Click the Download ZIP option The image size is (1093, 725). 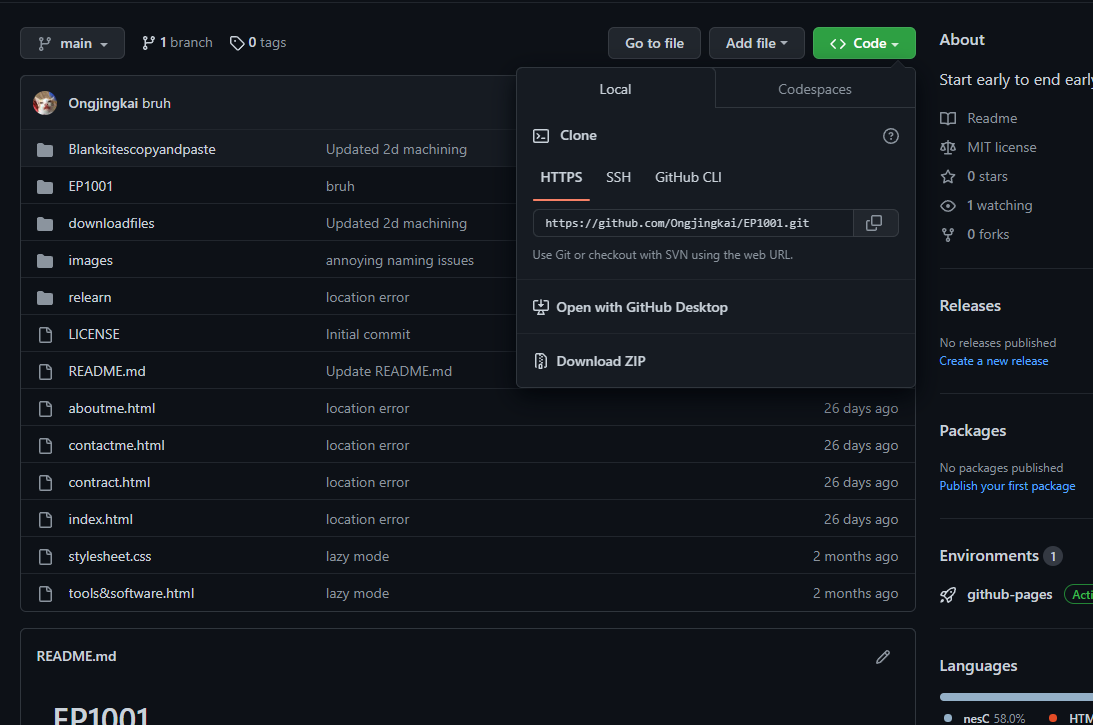click(600, 361)
